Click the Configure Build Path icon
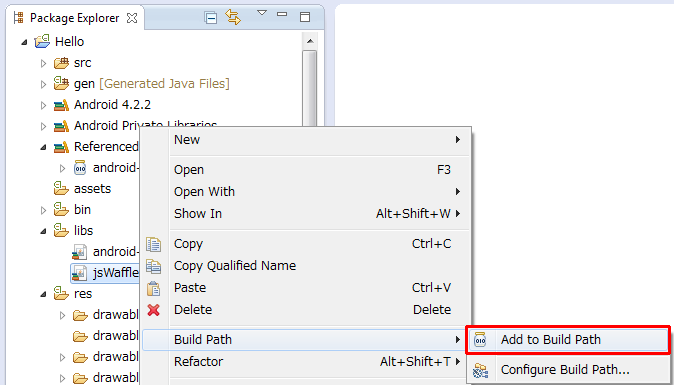Image resolution: width=674 pixels, height=385 pixels. pos(480,370)
